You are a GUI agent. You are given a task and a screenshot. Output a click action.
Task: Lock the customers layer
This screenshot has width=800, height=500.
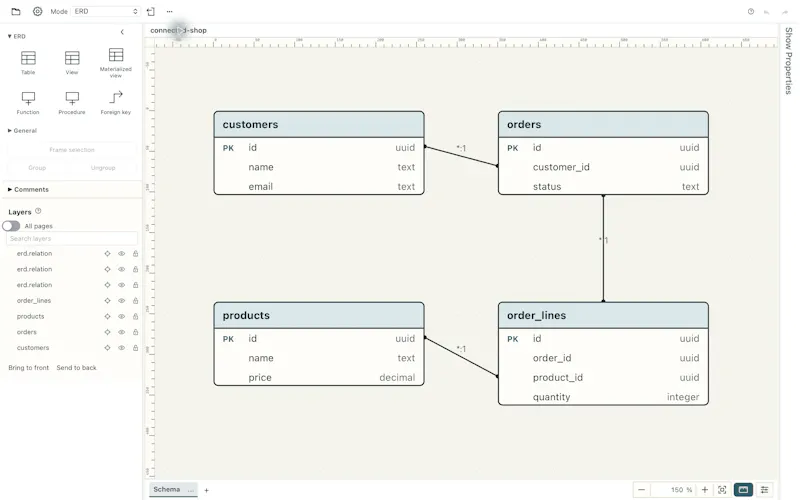[135, 348]
